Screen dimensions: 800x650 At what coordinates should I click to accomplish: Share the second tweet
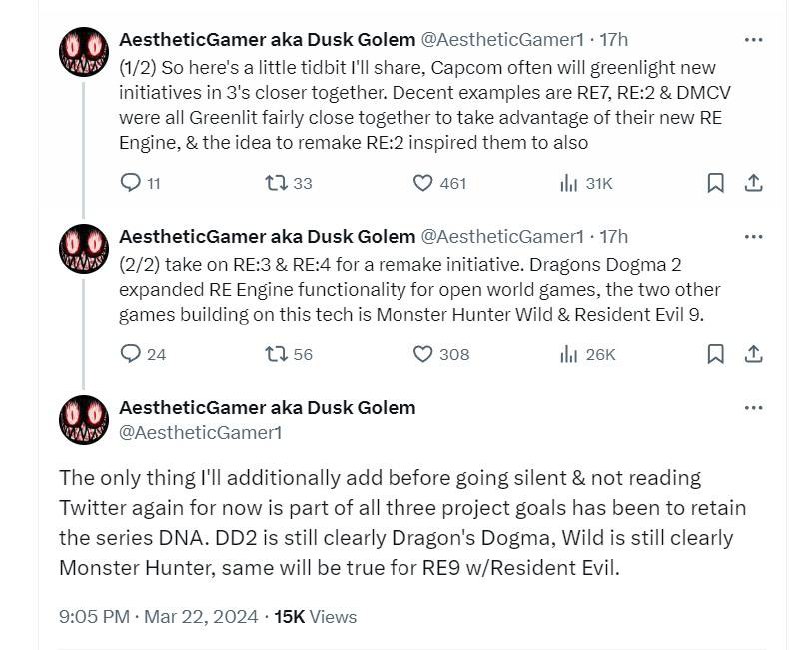coord(755,354)
